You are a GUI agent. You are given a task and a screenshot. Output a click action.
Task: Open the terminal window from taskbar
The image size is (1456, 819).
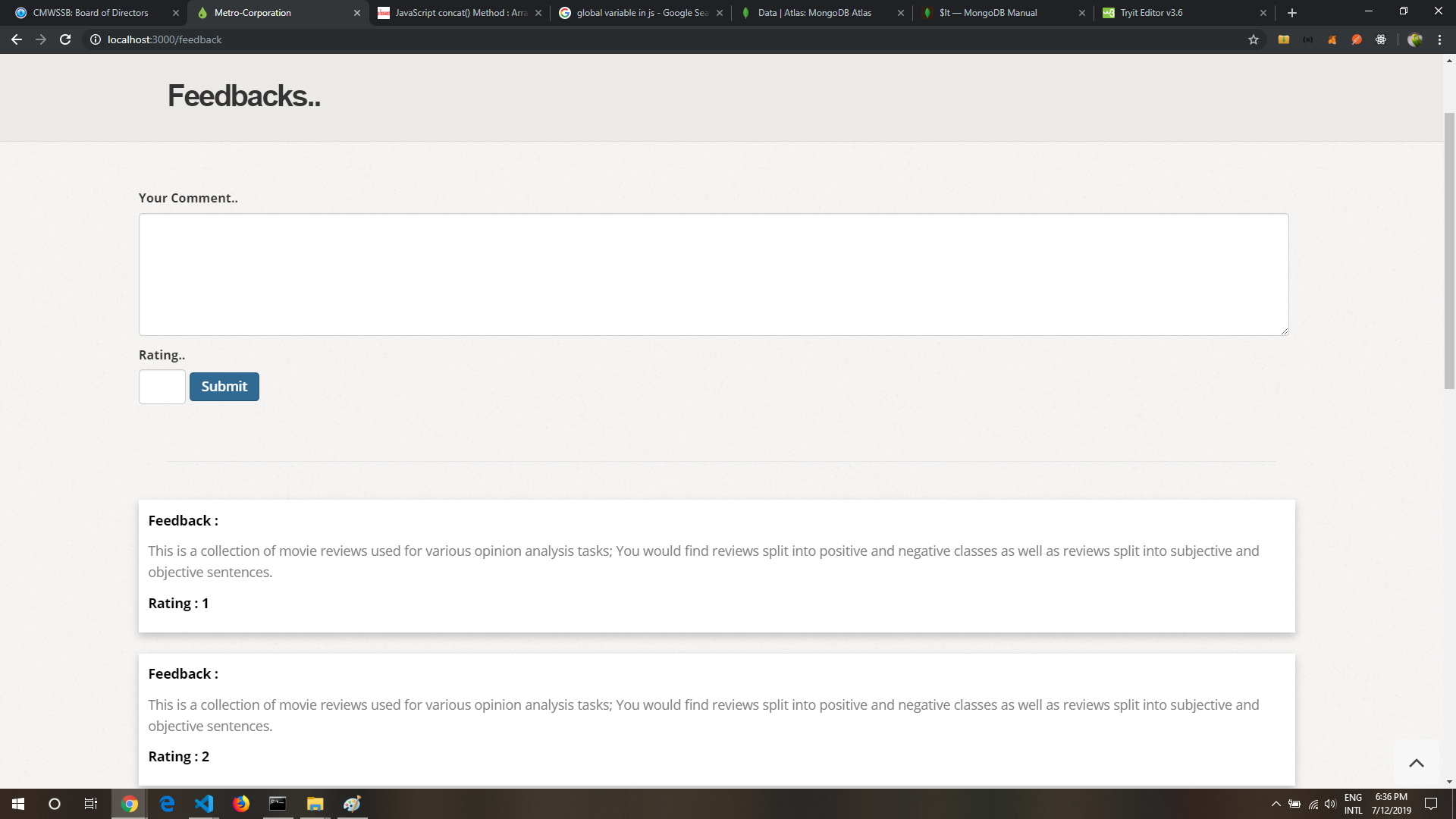[278, 804]
